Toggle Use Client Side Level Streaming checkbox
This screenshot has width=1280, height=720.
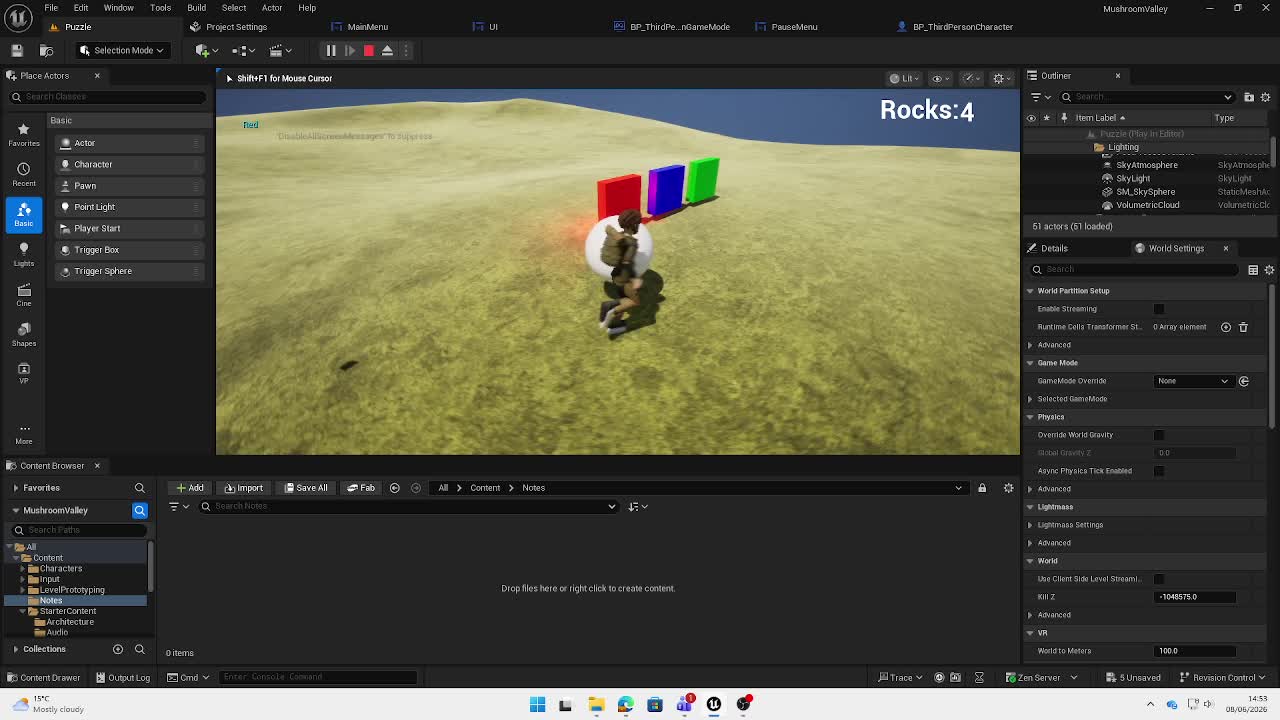[1159, 579]
